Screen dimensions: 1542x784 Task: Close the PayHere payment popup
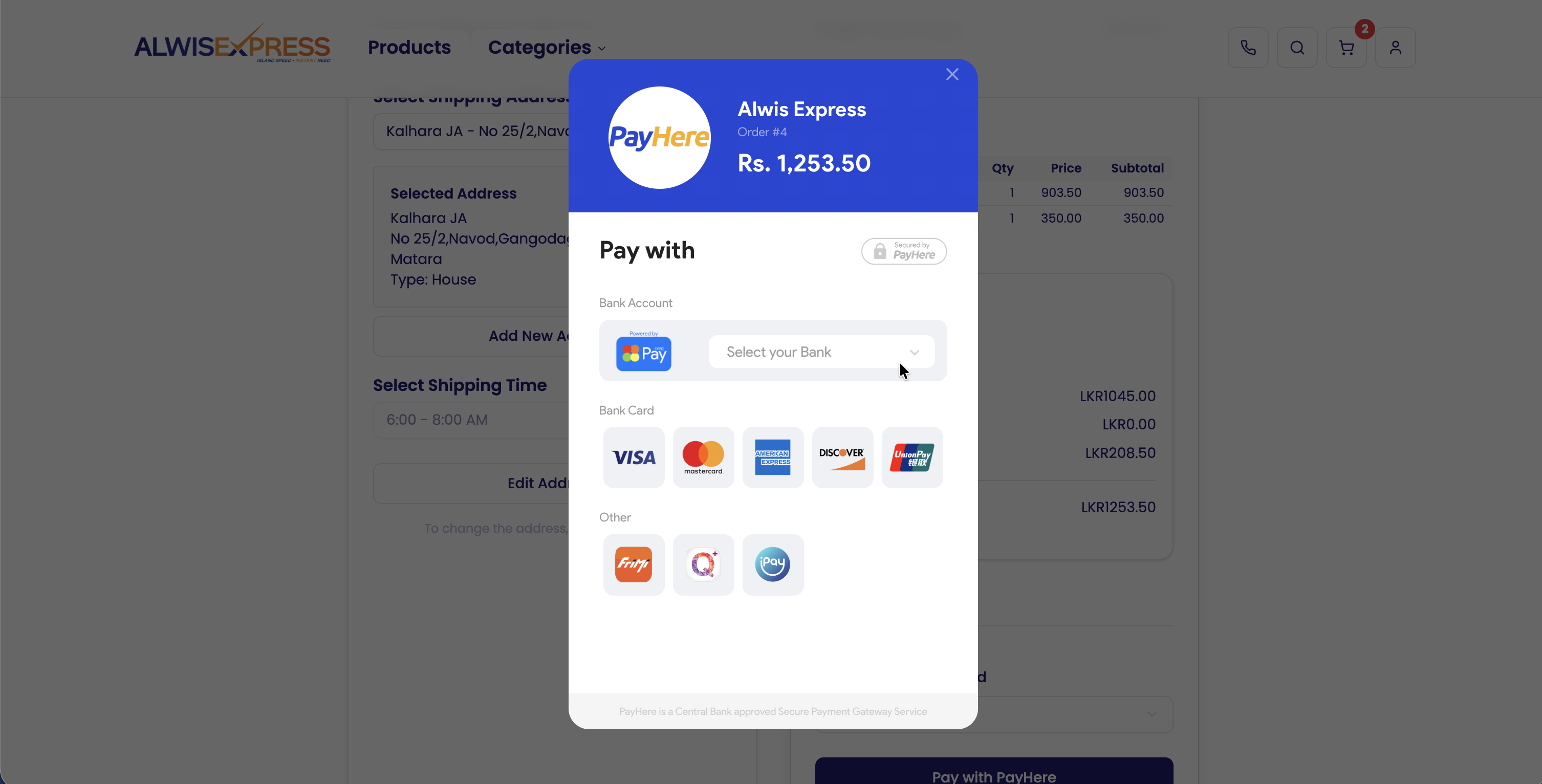pos(952,74)
